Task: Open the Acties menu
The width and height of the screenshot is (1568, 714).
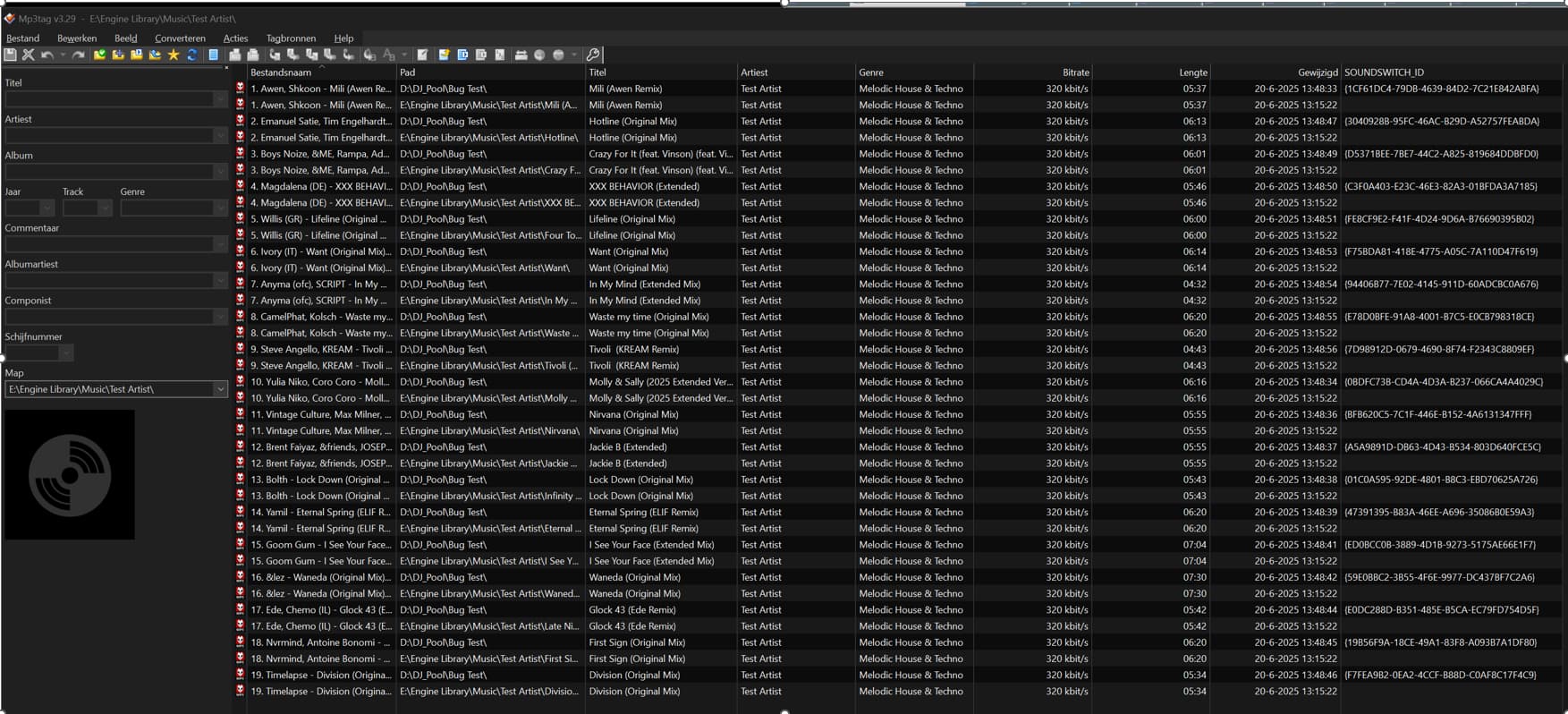Action: click(235, 38)
